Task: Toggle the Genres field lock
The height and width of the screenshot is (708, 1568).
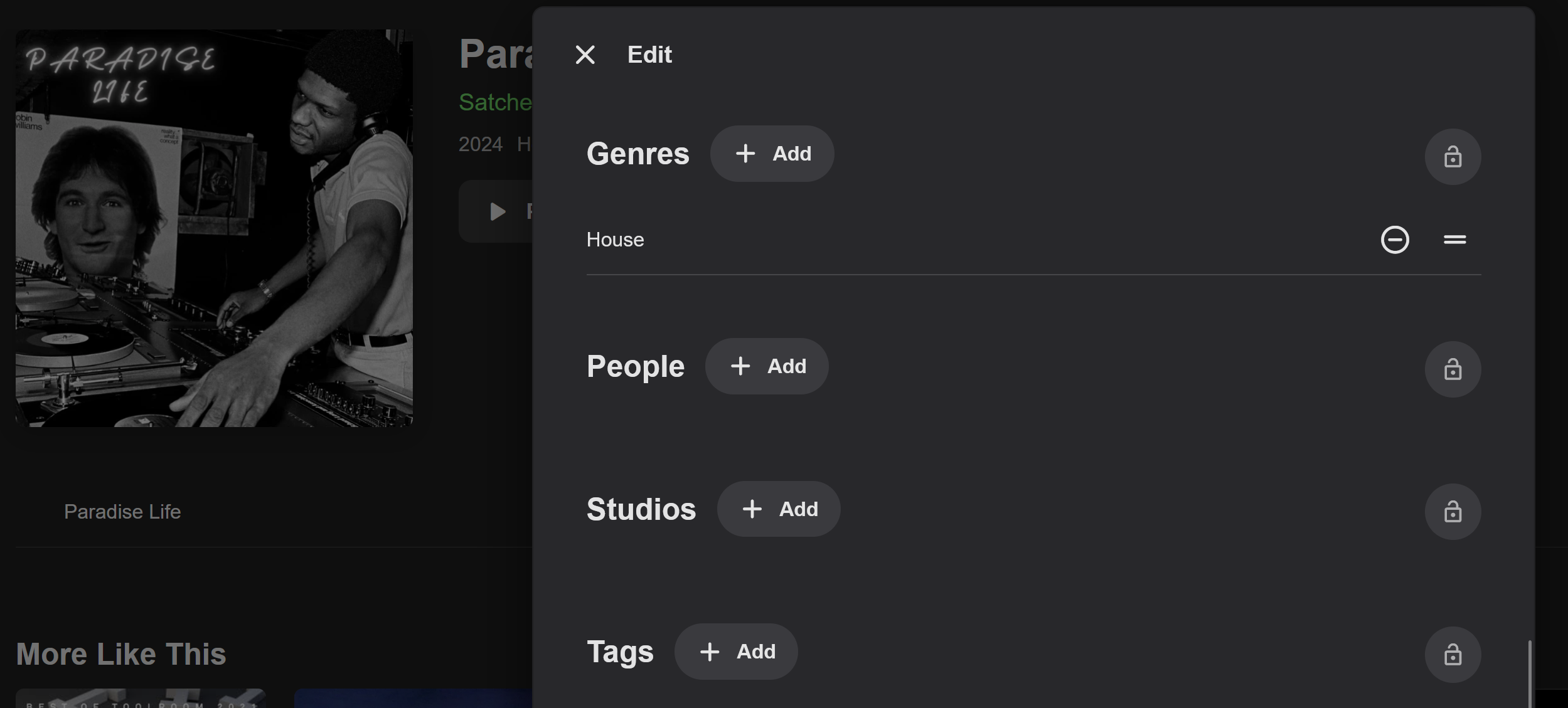Action: click(1453, 157)
